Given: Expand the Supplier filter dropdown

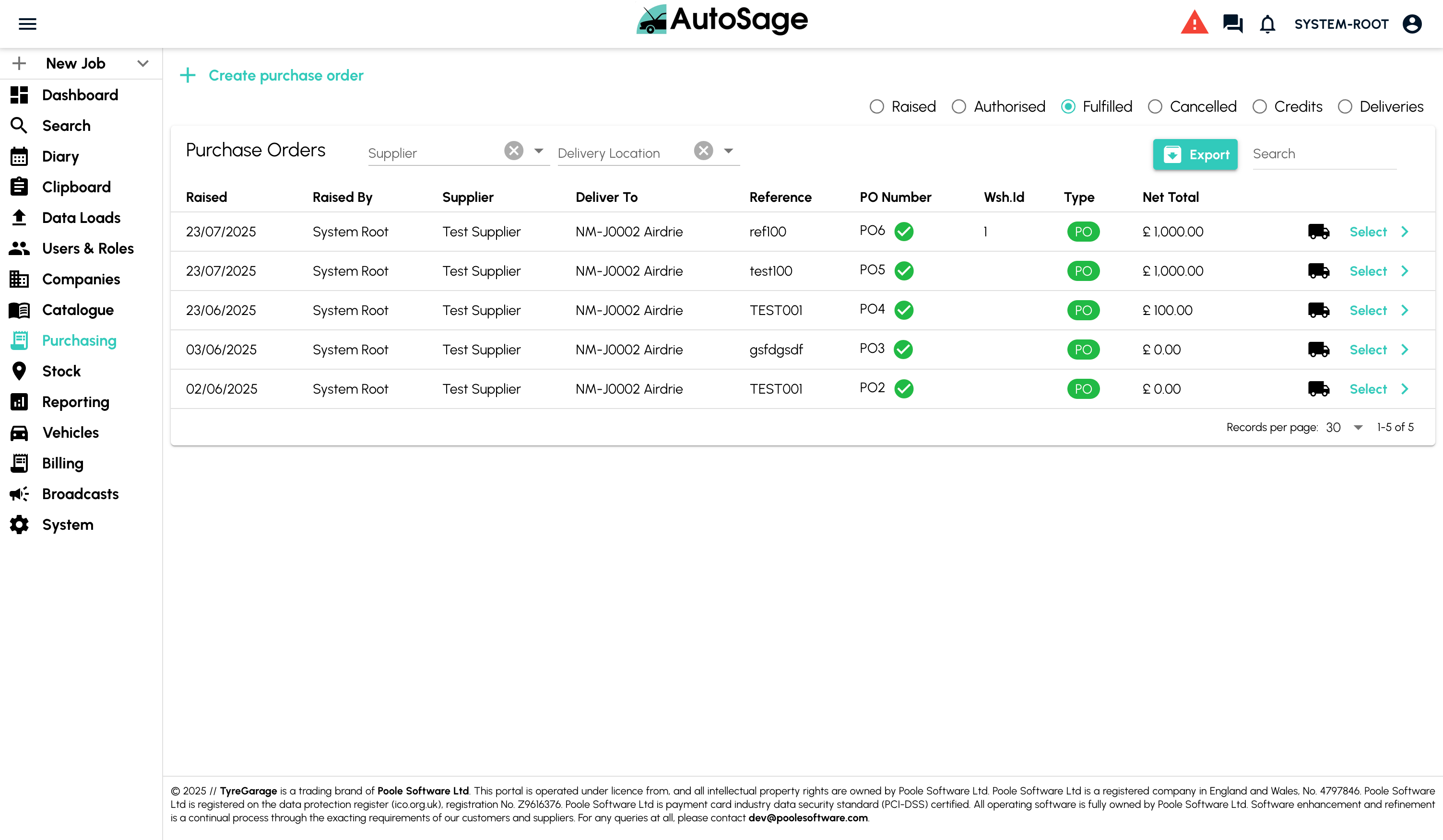Looking at the screenshot, I should click(x=538, y=151).
